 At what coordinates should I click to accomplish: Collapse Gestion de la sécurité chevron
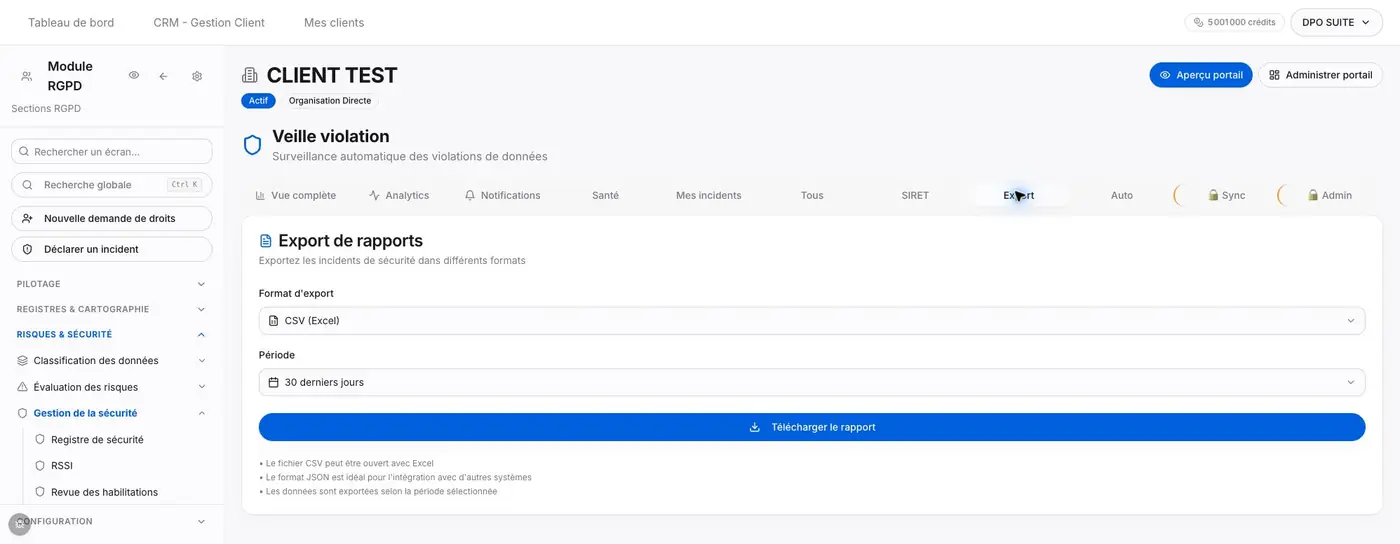(x=201, y=413)
